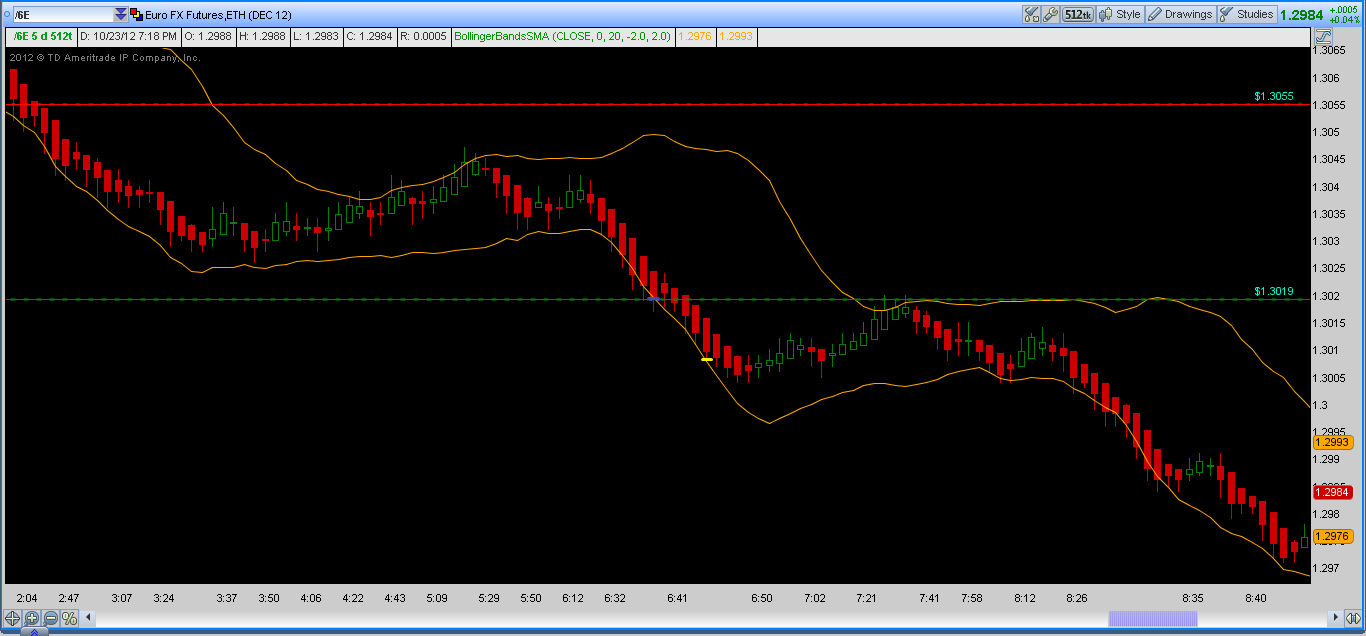Change the 512tk aggregation period
The height and width of the screenshot is (636, 1366).
point(1078,14)
